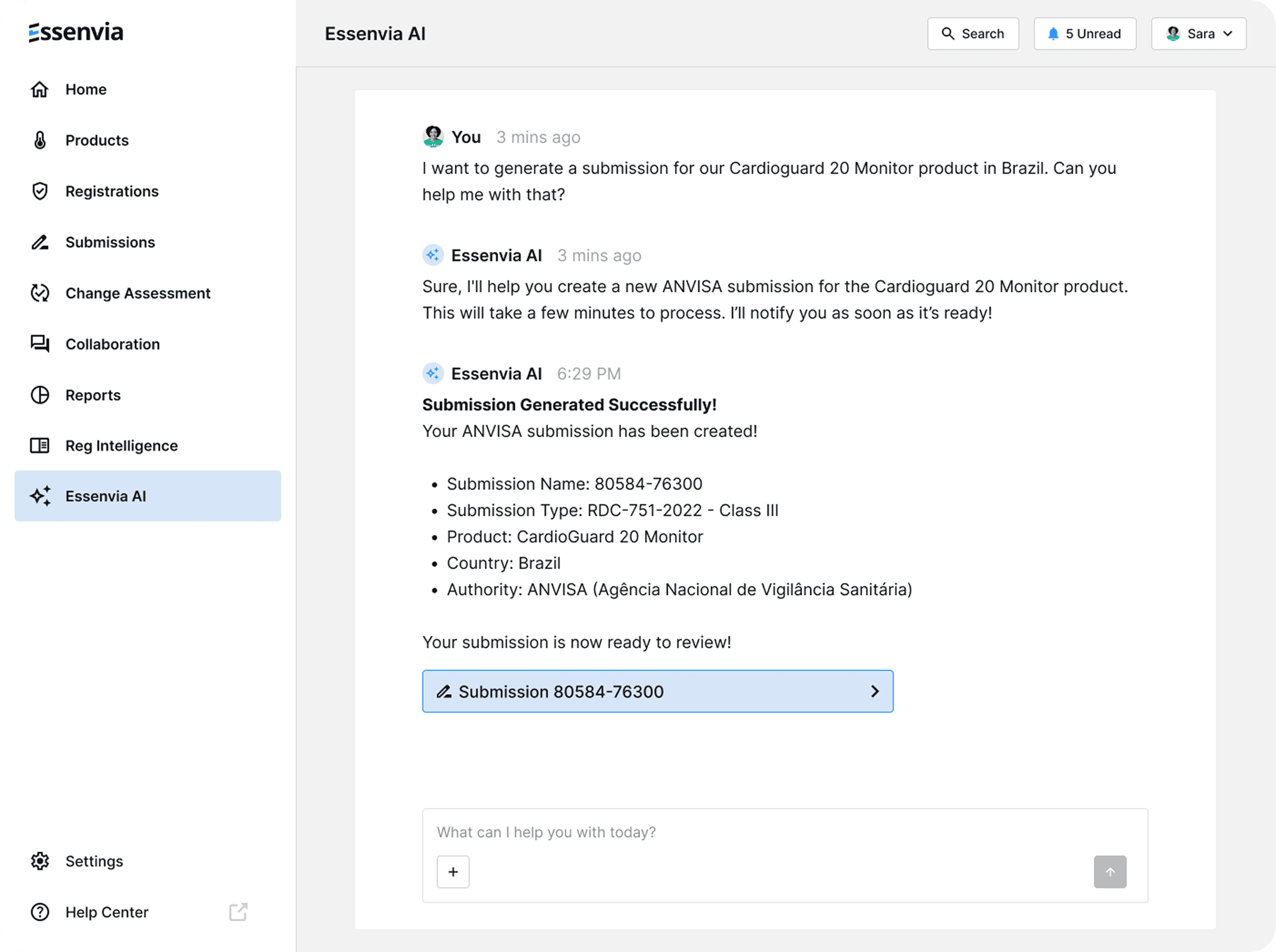
Task: Click the pen icon on the submission card
Action: click(x=443, y=691)
